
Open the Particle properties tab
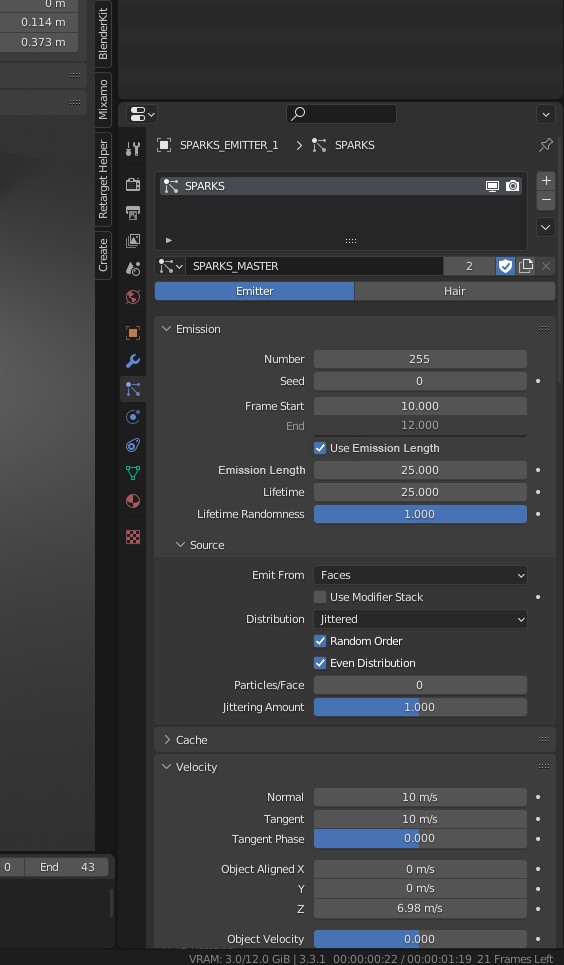[133, 389]
